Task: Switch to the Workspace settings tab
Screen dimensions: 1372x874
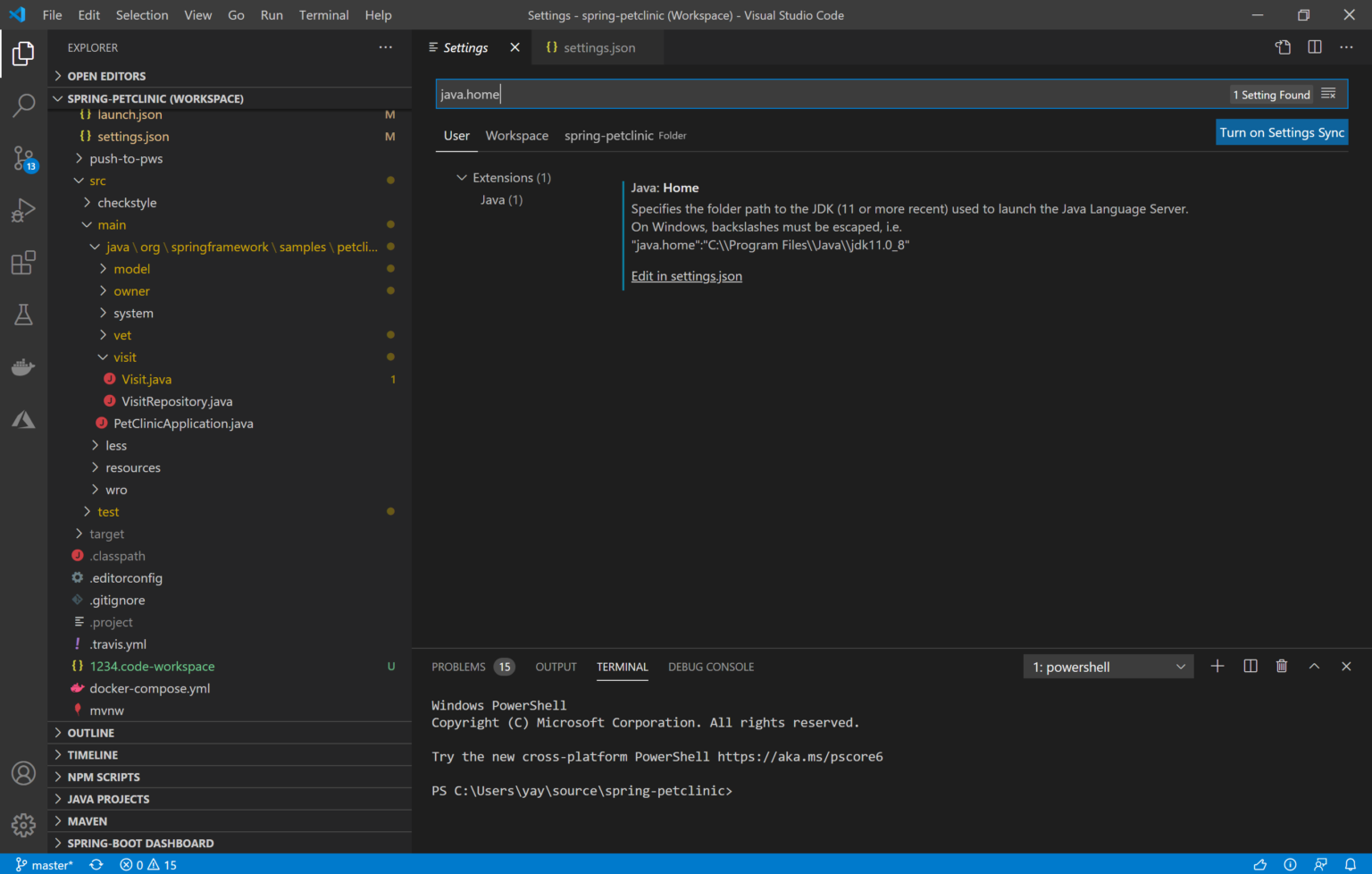Action: 516,135
